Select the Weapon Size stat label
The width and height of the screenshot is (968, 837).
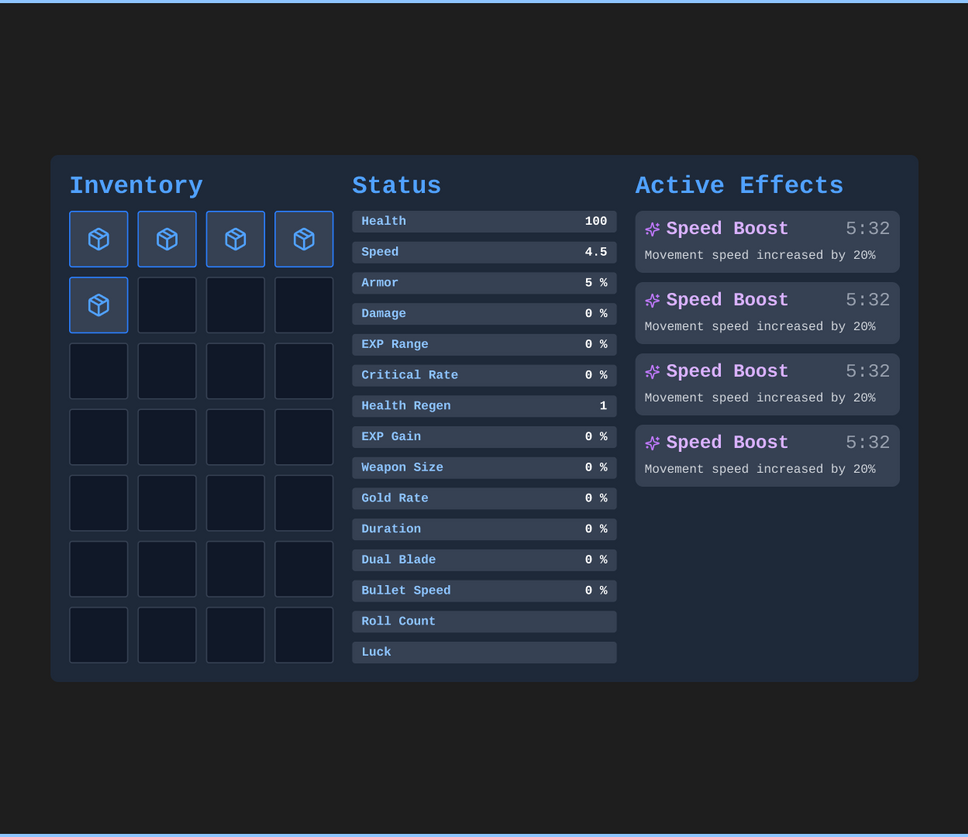click(x=402, y=467)
